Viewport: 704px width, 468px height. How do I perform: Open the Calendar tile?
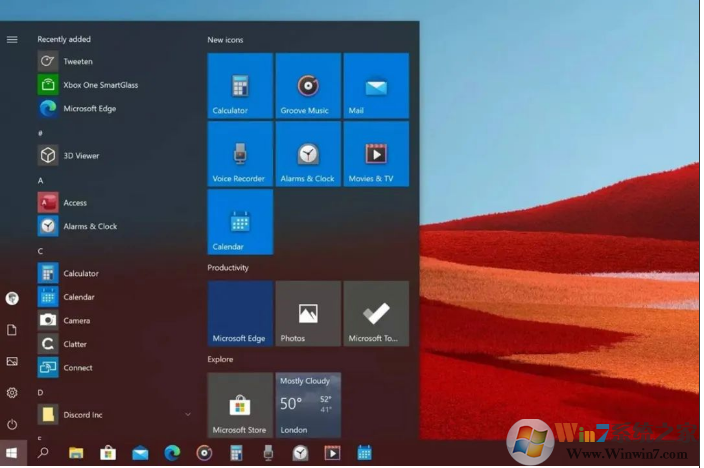coord(240,222)
